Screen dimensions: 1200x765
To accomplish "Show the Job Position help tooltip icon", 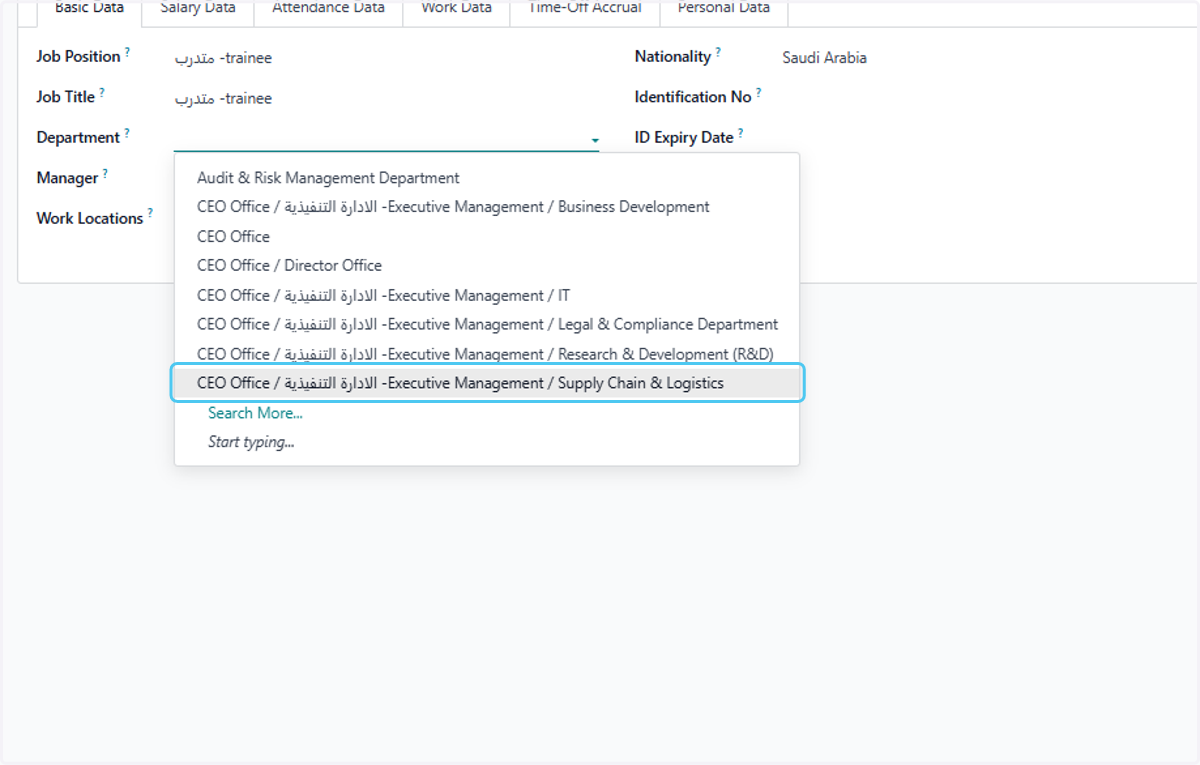I will [x=128, y=51].
